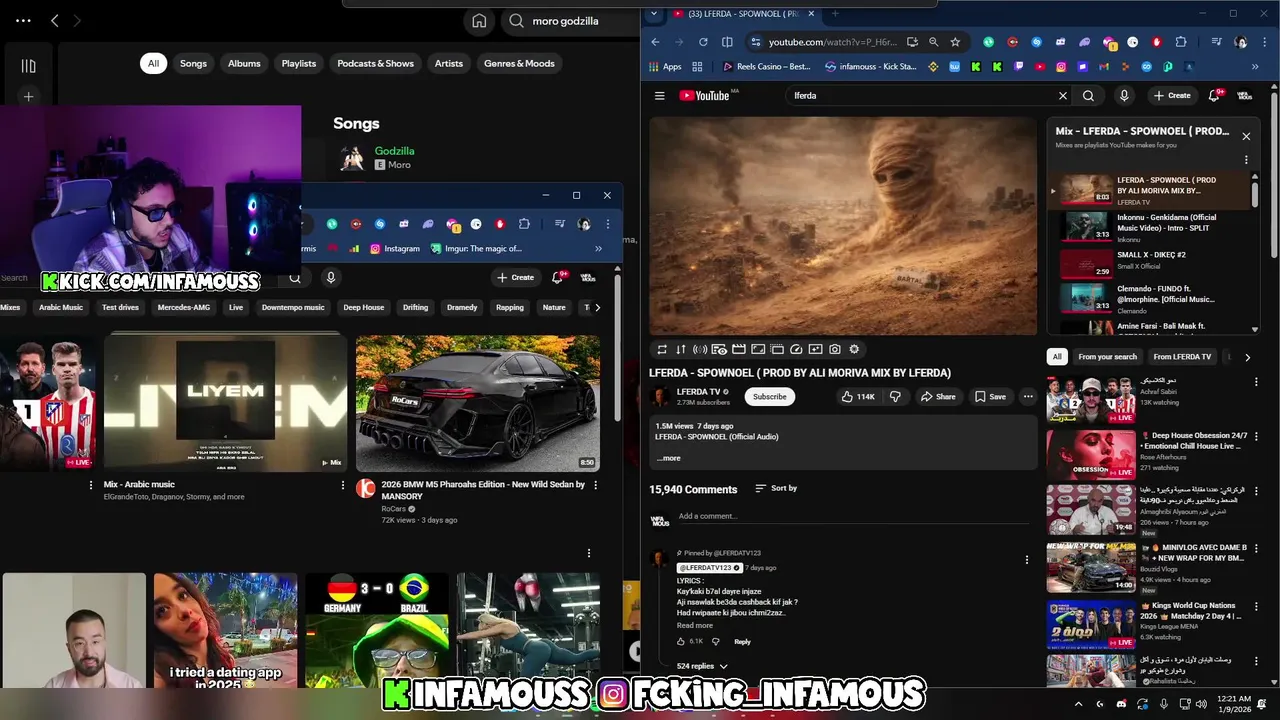Click the YouTube logo in the right window
Screen dimensions: 1280x720
[x=705, y=96]
